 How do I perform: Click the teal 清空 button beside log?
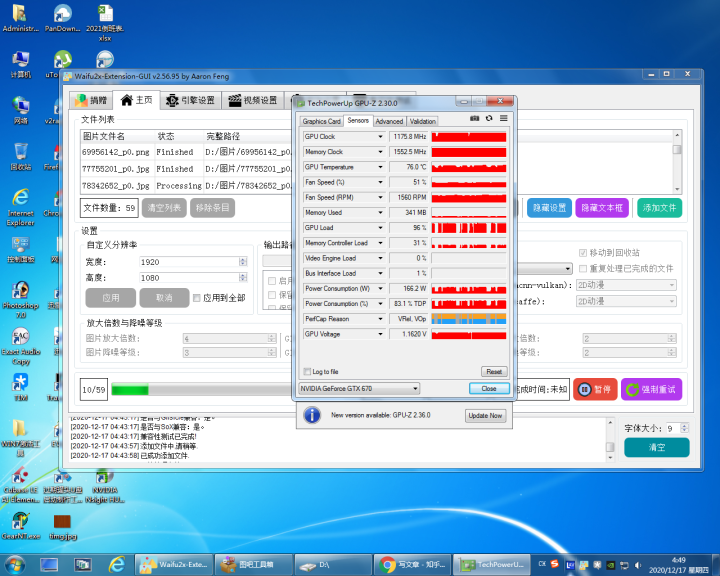click(657, 447)
